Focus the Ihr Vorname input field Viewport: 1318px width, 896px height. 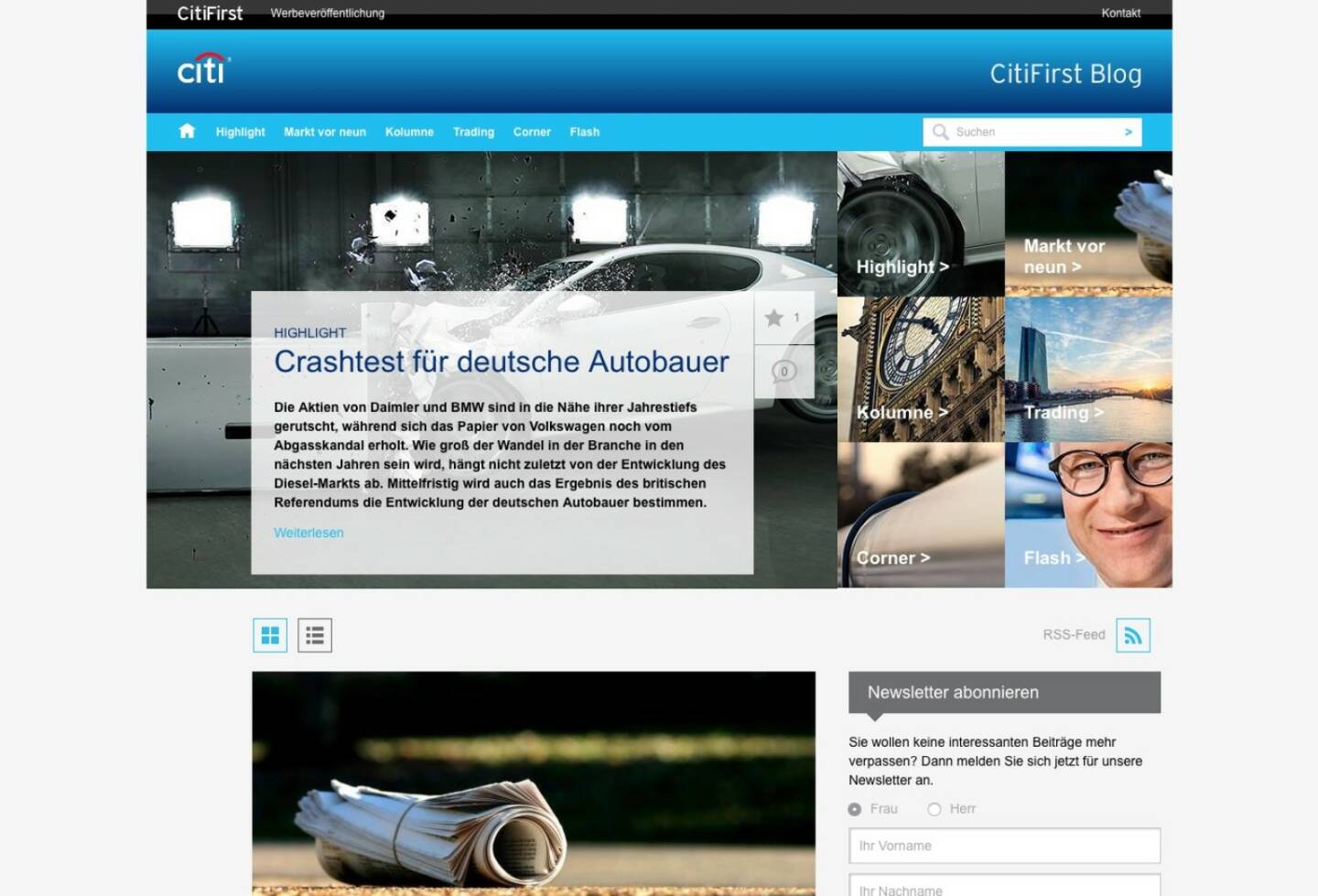1004,846
